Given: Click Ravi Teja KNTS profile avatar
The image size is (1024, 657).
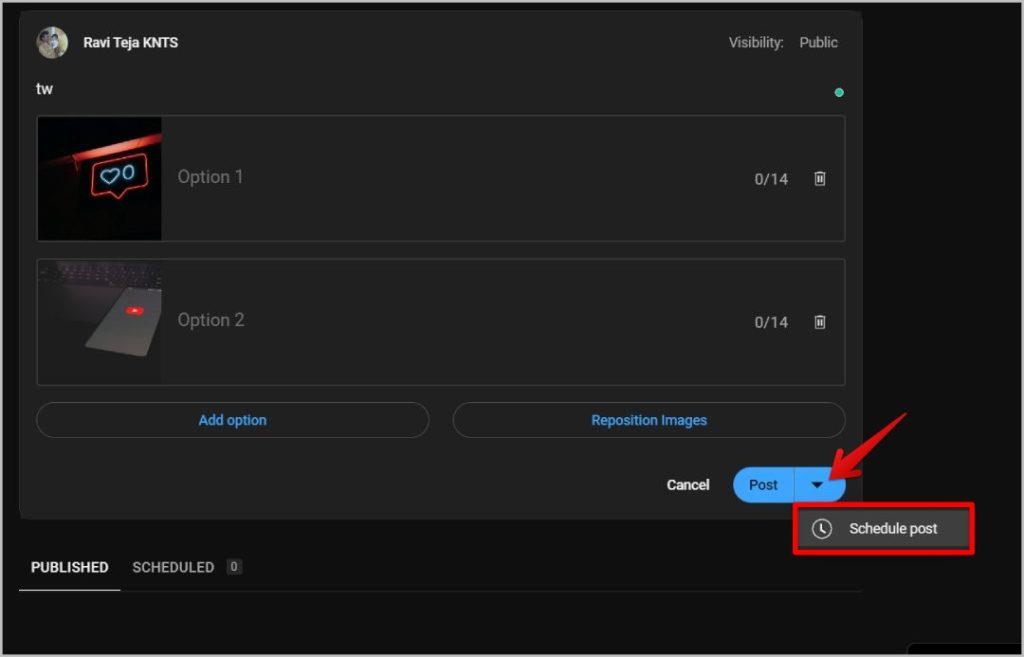Looking at the screenshot, I should 52,42.
